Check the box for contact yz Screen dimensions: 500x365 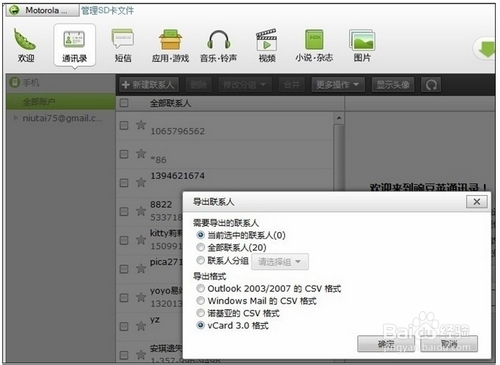click(x=124, y=326)
